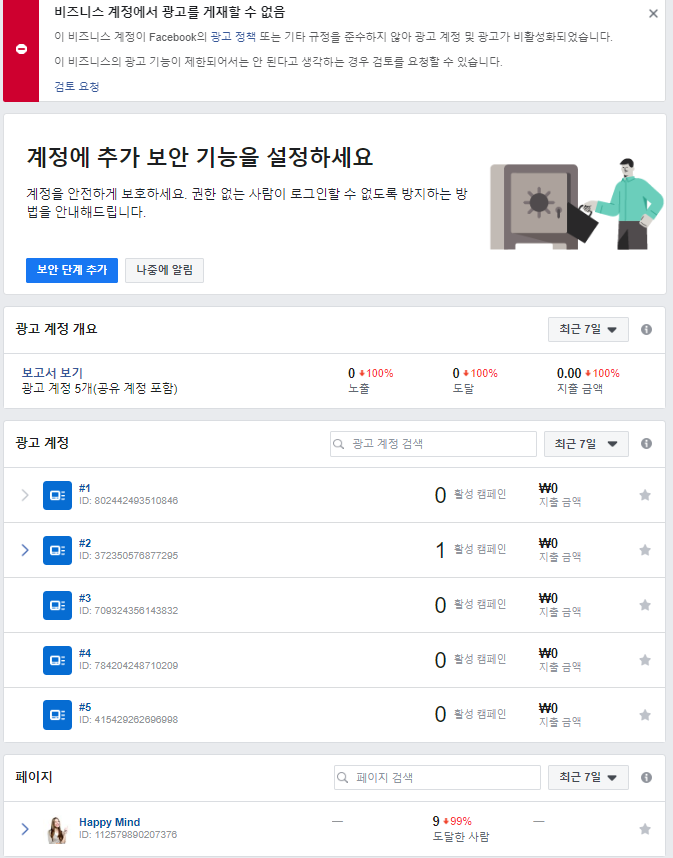Viewport: 673px width, 858px height.
Task: Click info icon in 페이지 section header
Action: (x=646, y=778)
